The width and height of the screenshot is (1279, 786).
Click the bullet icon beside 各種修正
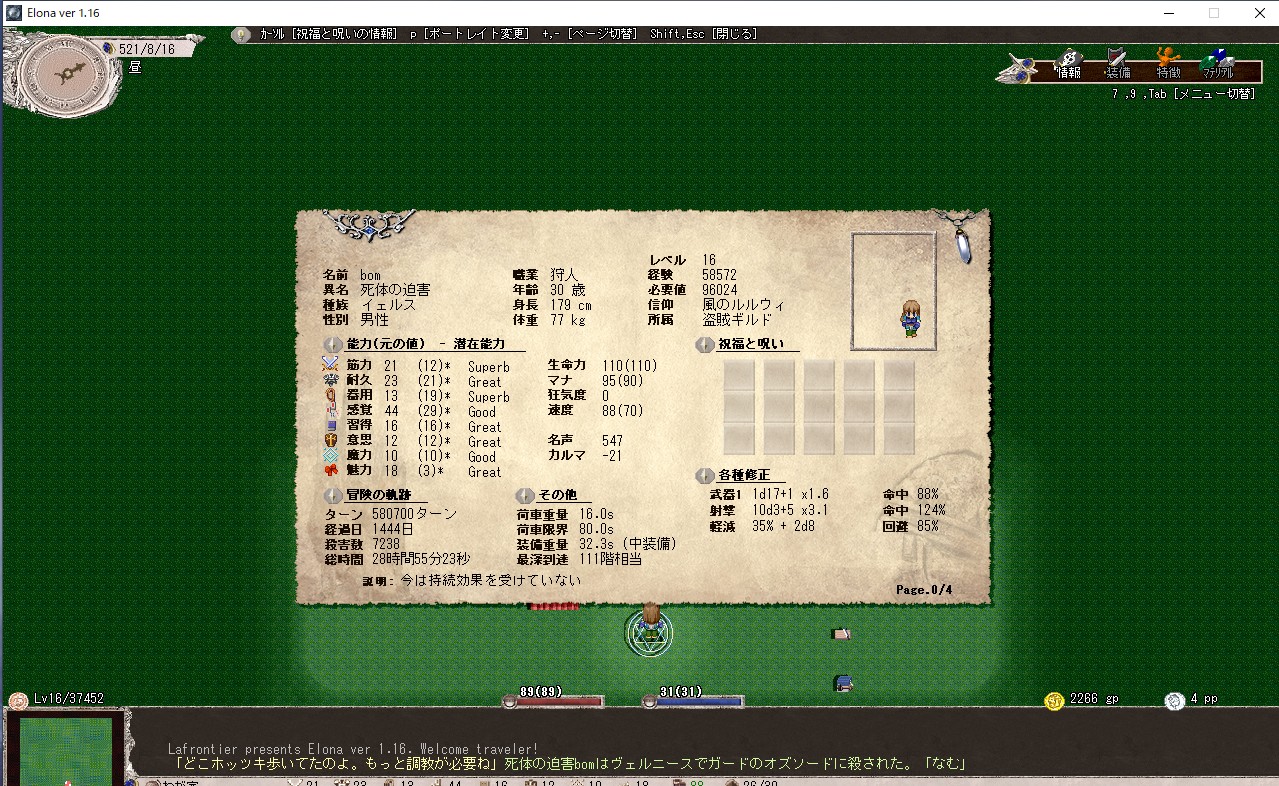(x=705, y=475)
